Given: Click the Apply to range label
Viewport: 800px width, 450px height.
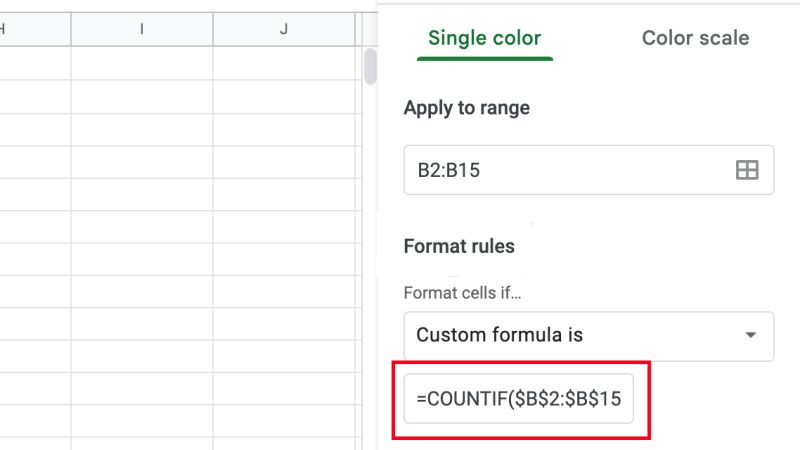Looking at the screenshot, I should click(x=467, y=108).
